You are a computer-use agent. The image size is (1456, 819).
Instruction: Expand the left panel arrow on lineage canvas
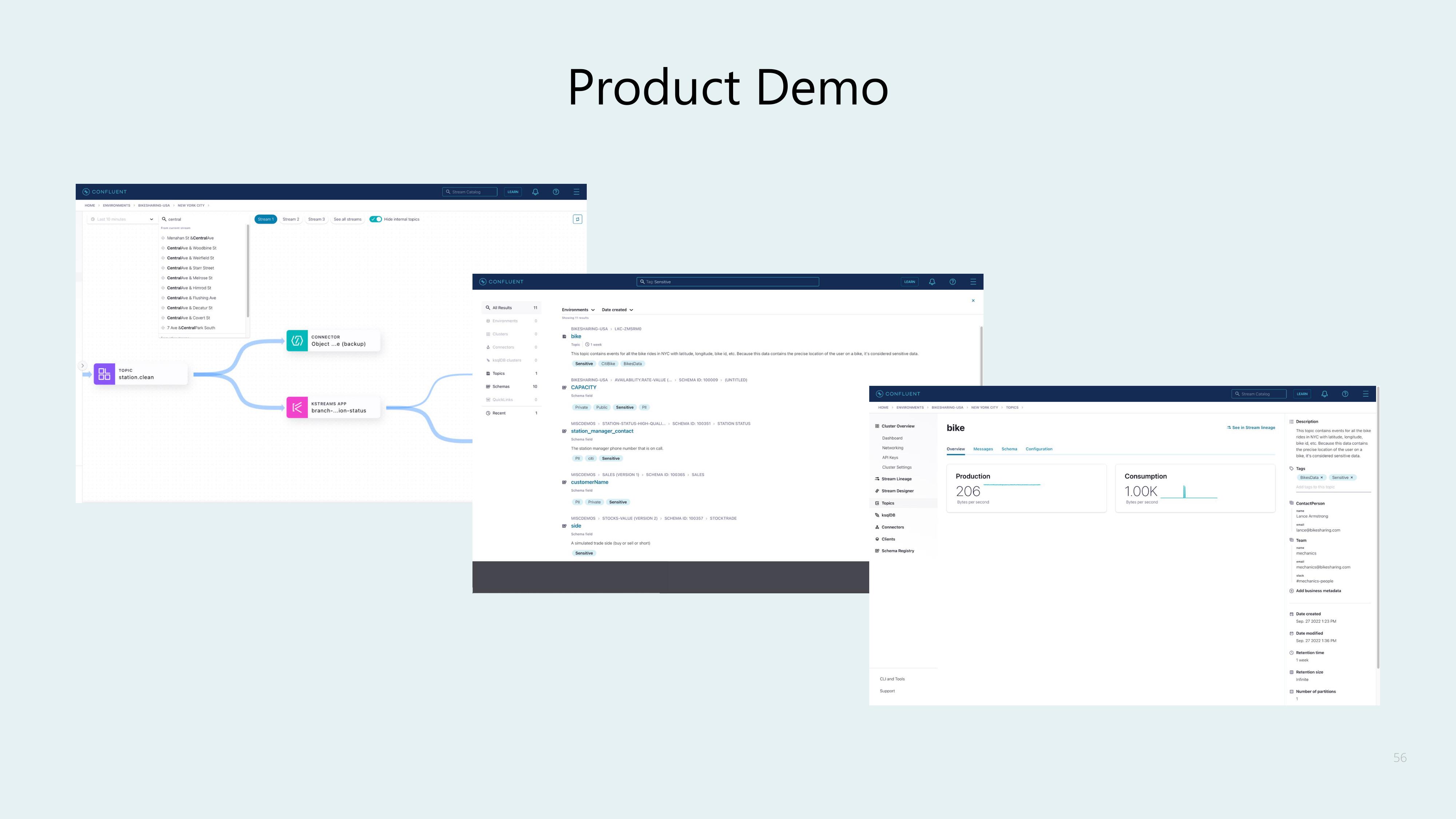point(83,366)
